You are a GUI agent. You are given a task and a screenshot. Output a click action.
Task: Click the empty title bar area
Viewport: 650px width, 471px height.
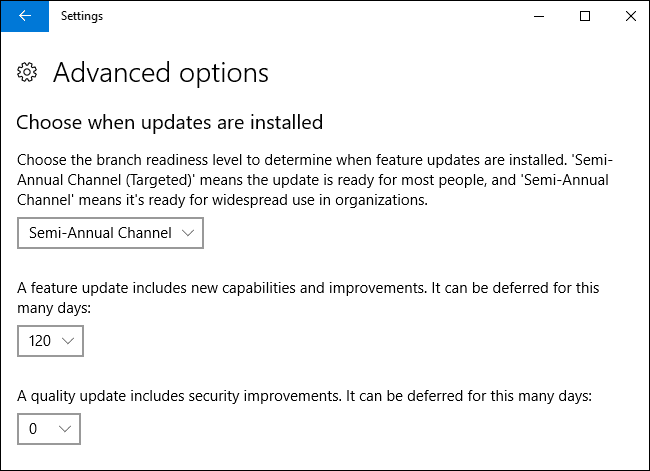pyautogui.click(x=300, y=16)
